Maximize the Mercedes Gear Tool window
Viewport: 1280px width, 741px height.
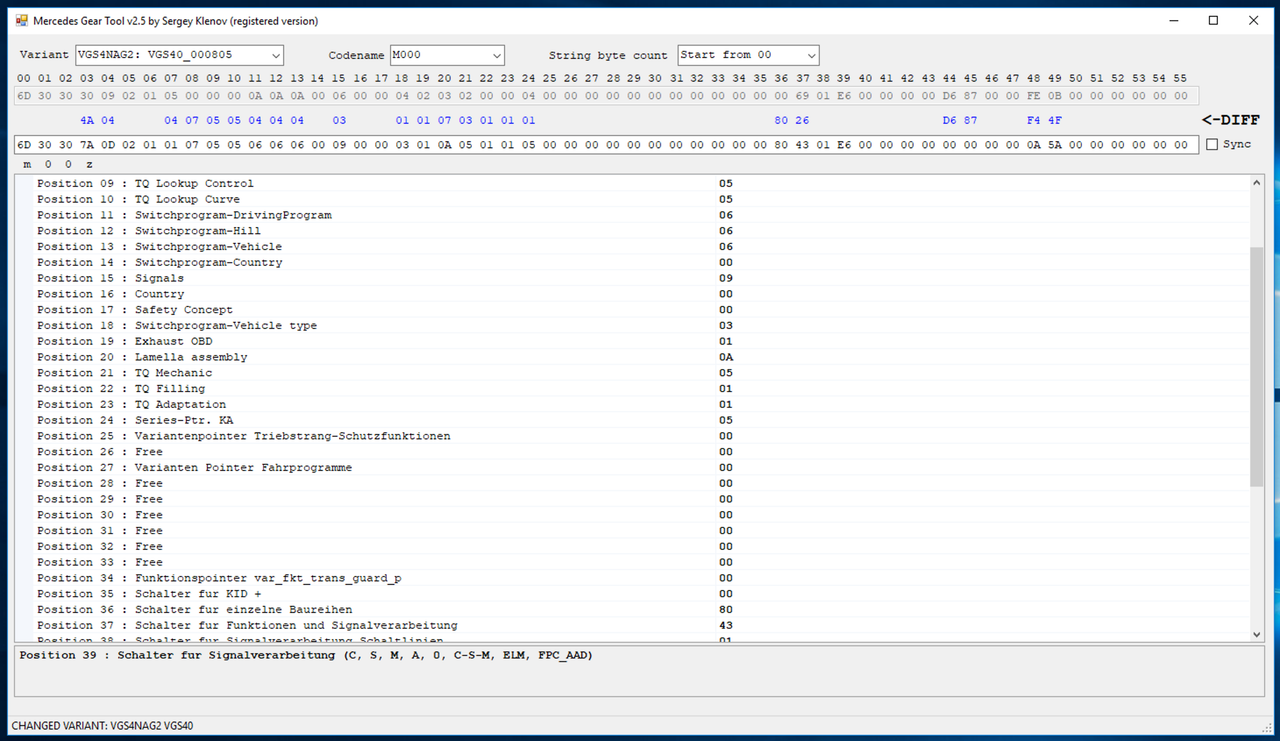(1214, 21)
